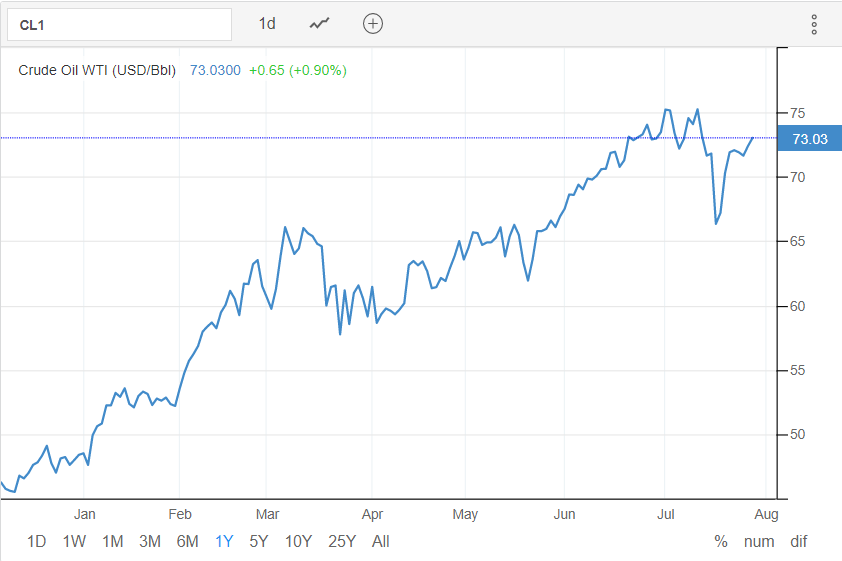Show All historical data range
Screen dimensions: 842x561
(380, 542)
